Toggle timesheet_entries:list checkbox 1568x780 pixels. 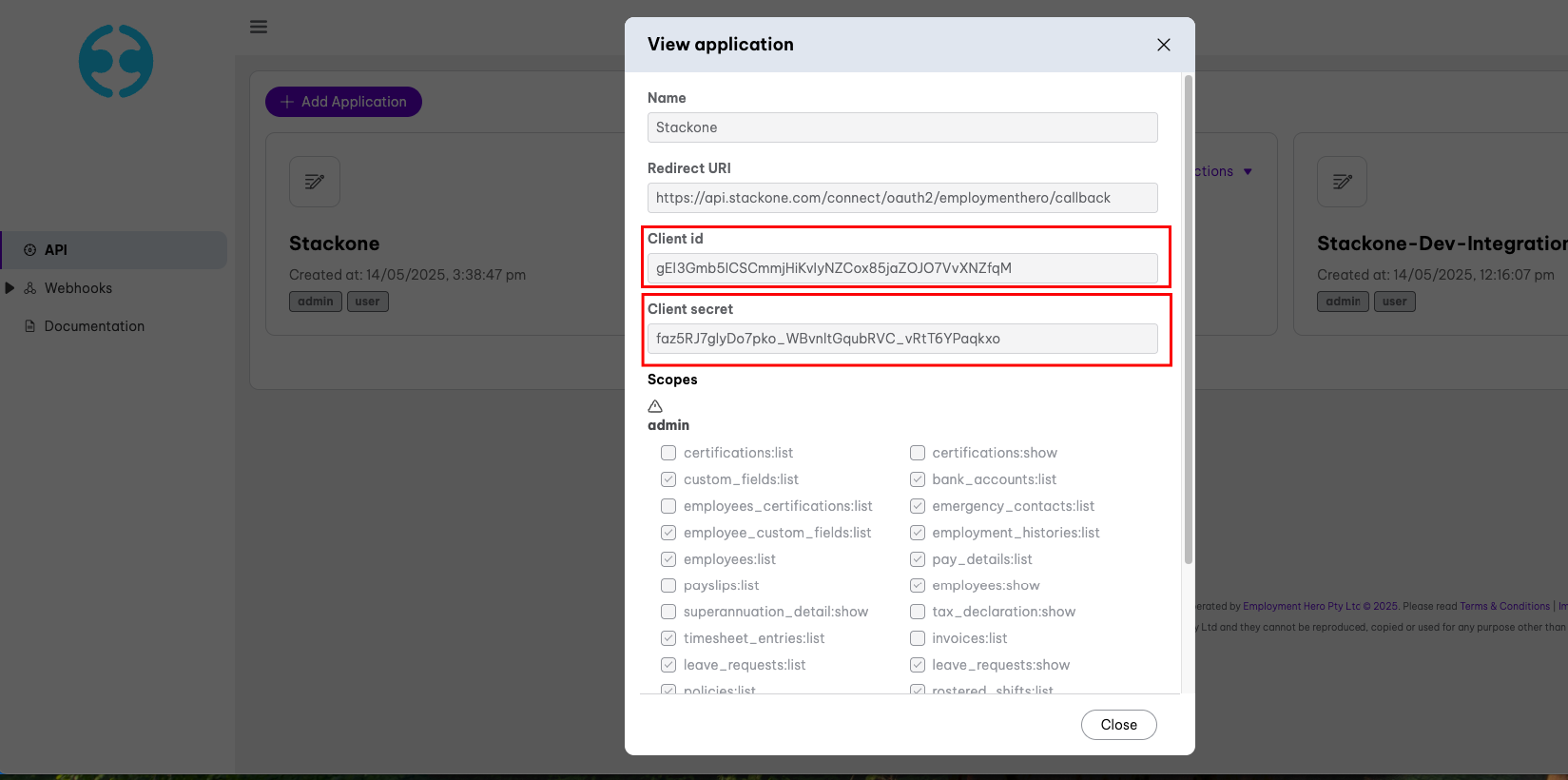tap(668, 638)
